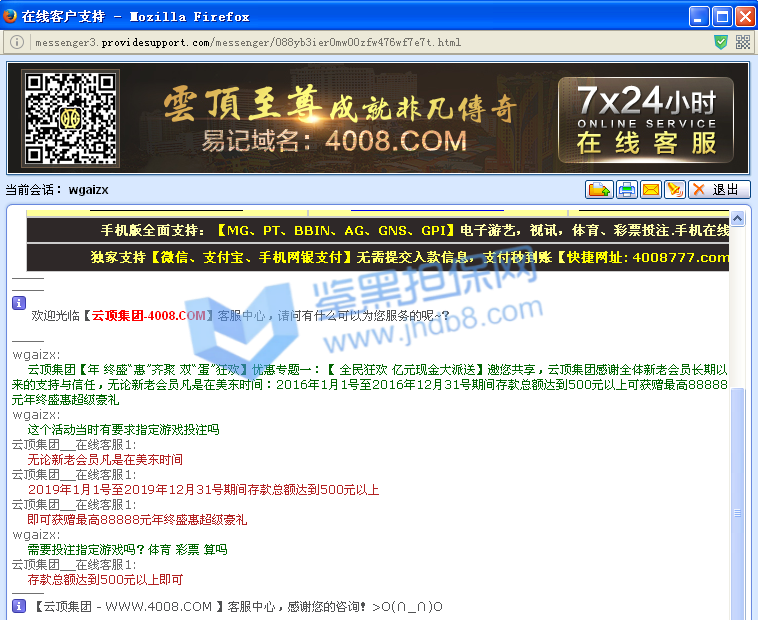
Task: Click the 7x24小时 在线客服 banner badge
Action: pos(646,120)
